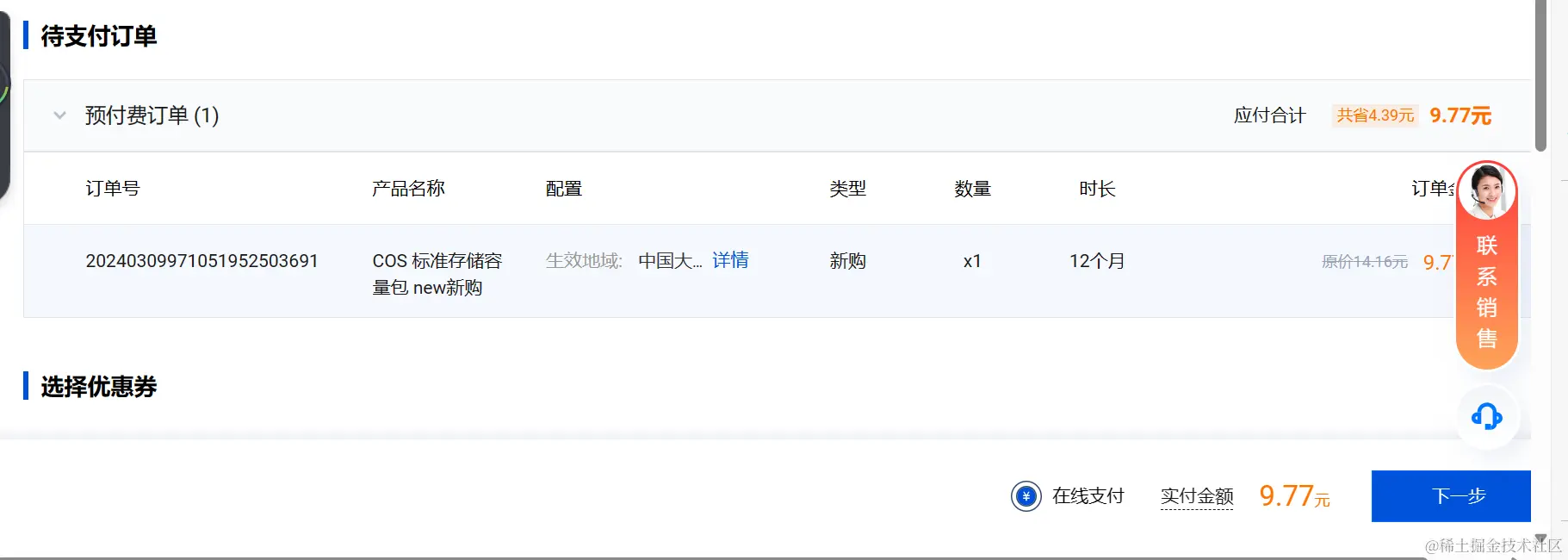Screen dimensions: 1568x560
Task: Click the 实付金额 label
Action: [1197, 496]
